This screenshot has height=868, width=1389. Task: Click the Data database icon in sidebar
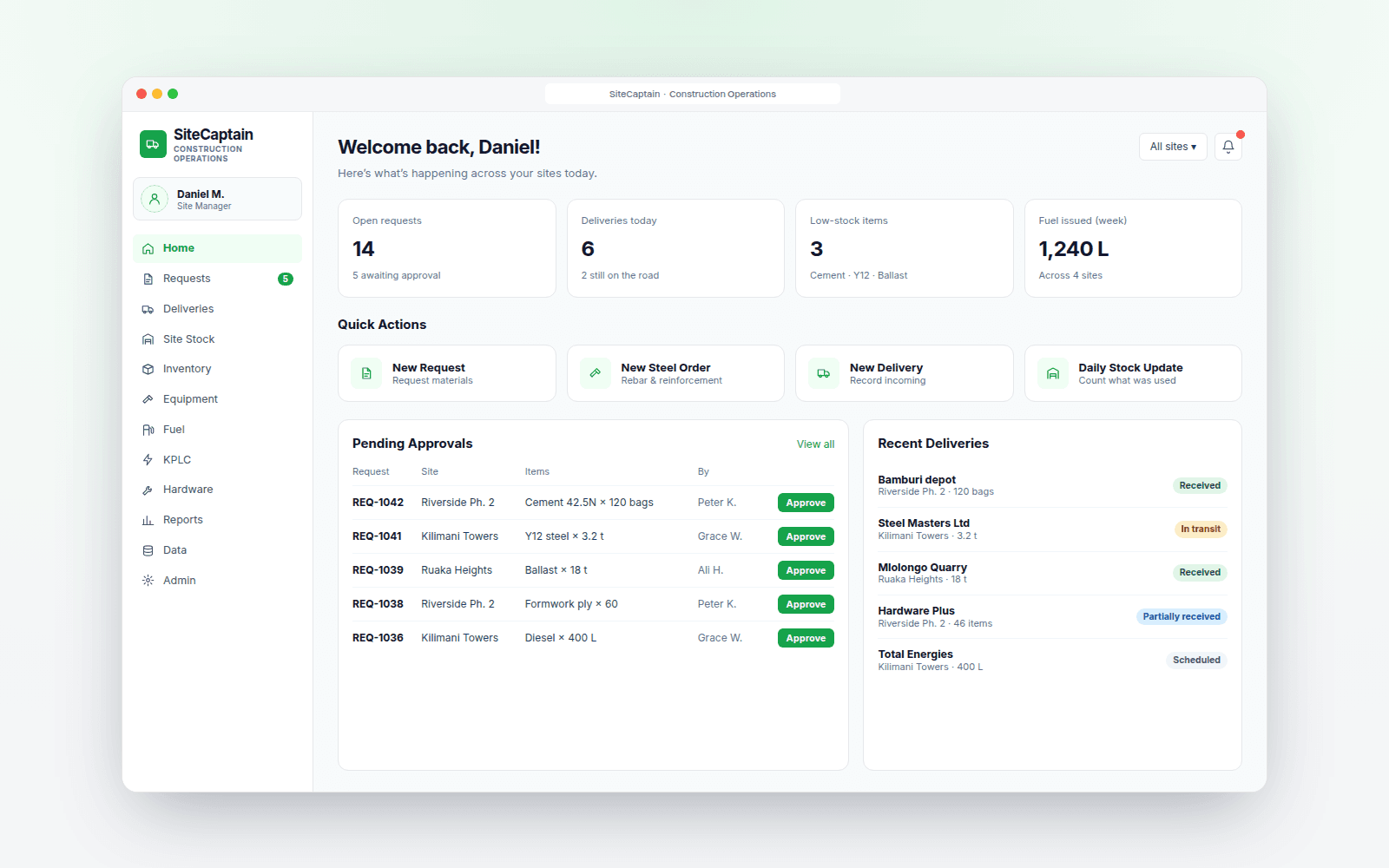tap(148, 550)
